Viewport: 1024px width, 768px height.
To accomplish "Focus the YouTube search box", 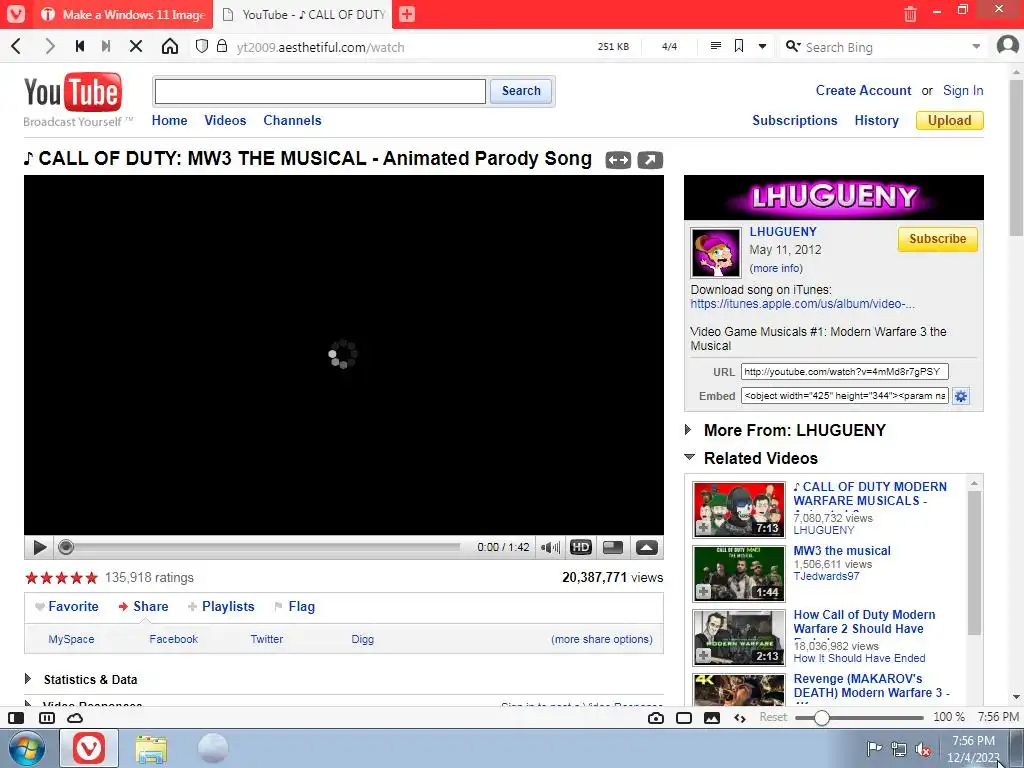I will (320, 91).
